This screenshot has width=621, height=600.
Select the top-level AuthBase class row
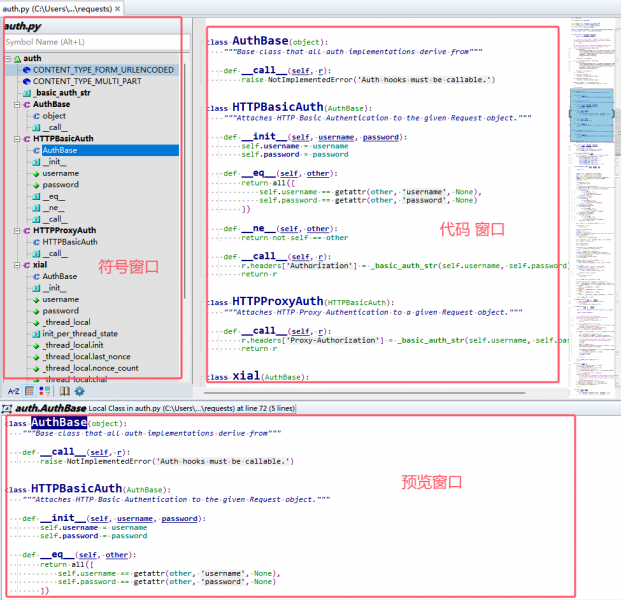click(51, 105)
